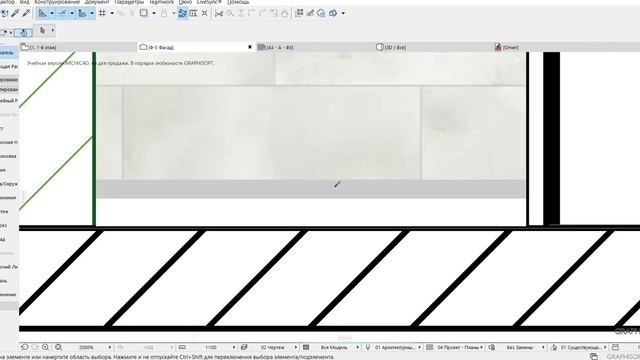
Task: Click the model view options icon before 04 Проект
Action: (429, 347)
